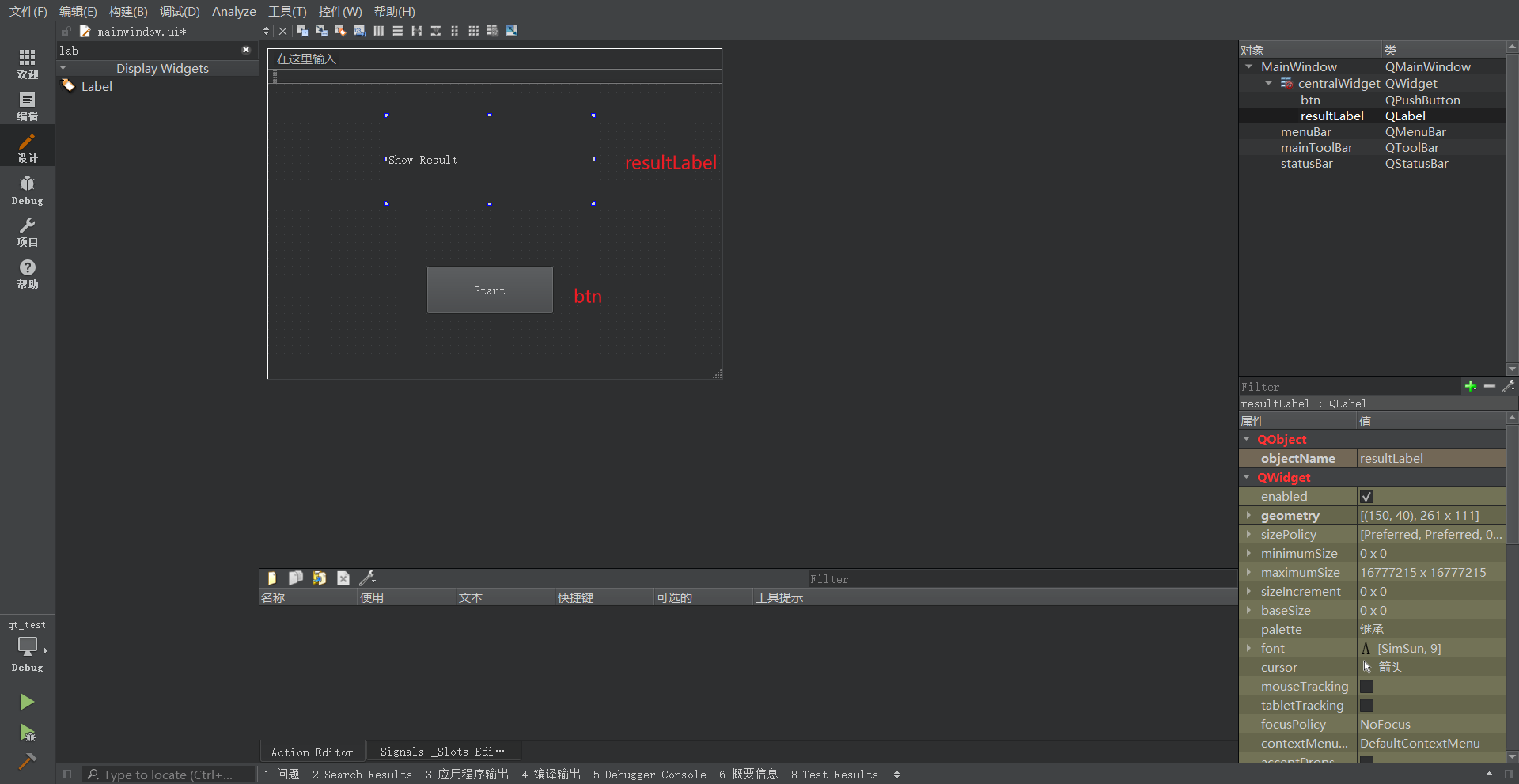This screenshot has width=1519, height=784.
Task: Open the Help (帮助) mode
Action: pos(27,274)
